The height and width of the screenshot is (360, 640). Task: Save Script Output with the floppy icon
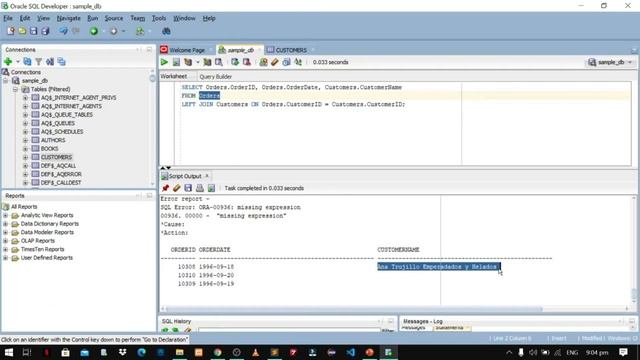tap(188, 188)
